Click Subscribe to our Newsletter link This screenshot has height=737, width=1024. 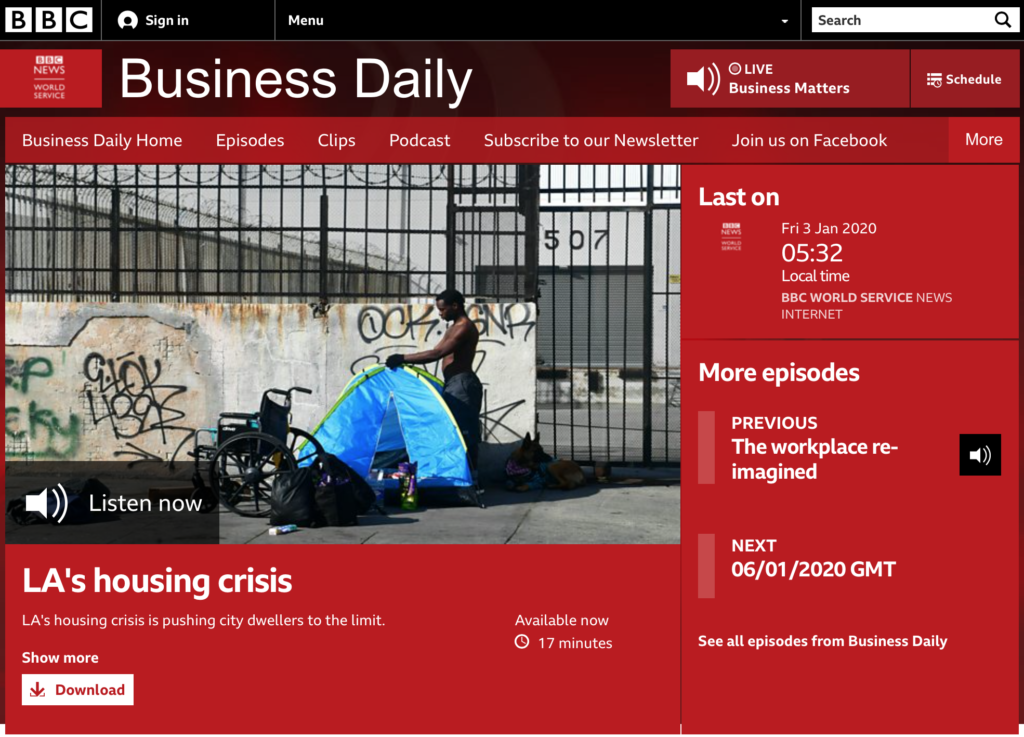coord(591,140)
